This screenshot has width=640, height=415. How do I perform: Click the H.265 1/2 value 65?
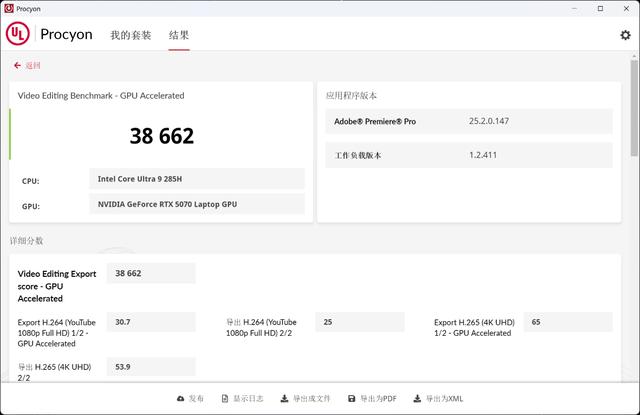(x=568, y=322)
